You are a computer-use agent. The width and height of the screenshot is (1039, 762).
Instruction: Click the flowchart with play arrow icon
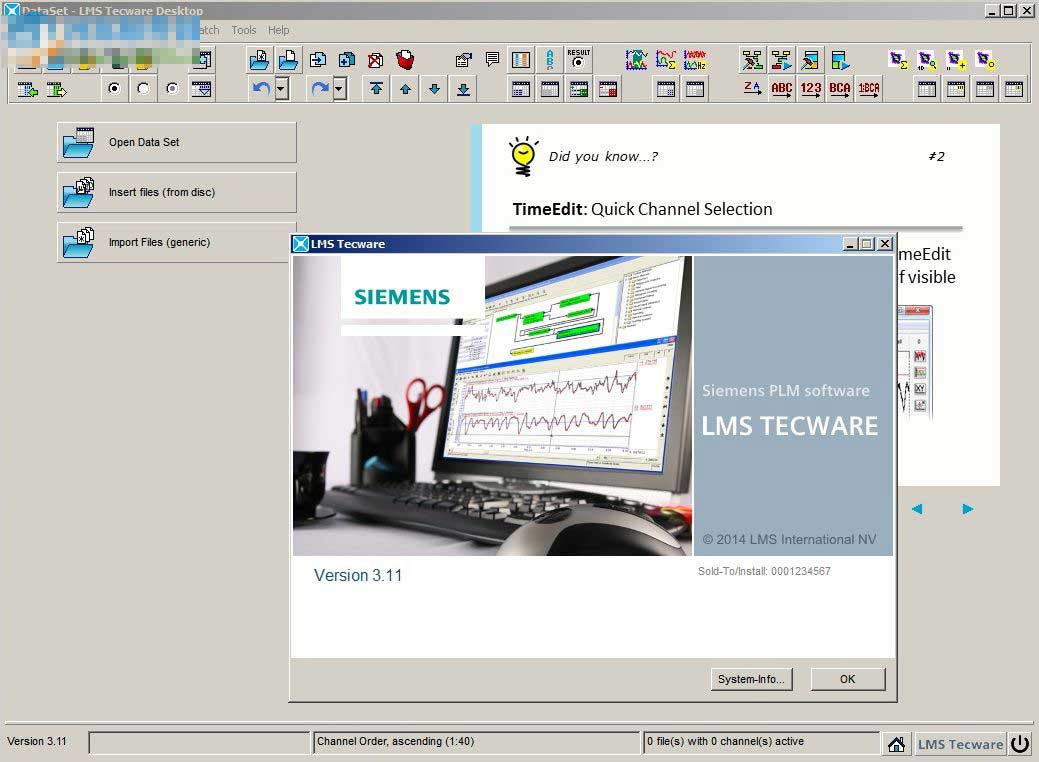tap(781, 60)
